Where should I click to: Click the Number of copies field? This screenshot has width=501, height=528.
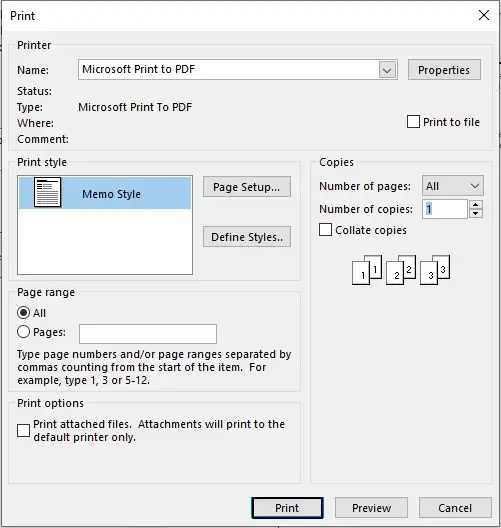[445, 209]
